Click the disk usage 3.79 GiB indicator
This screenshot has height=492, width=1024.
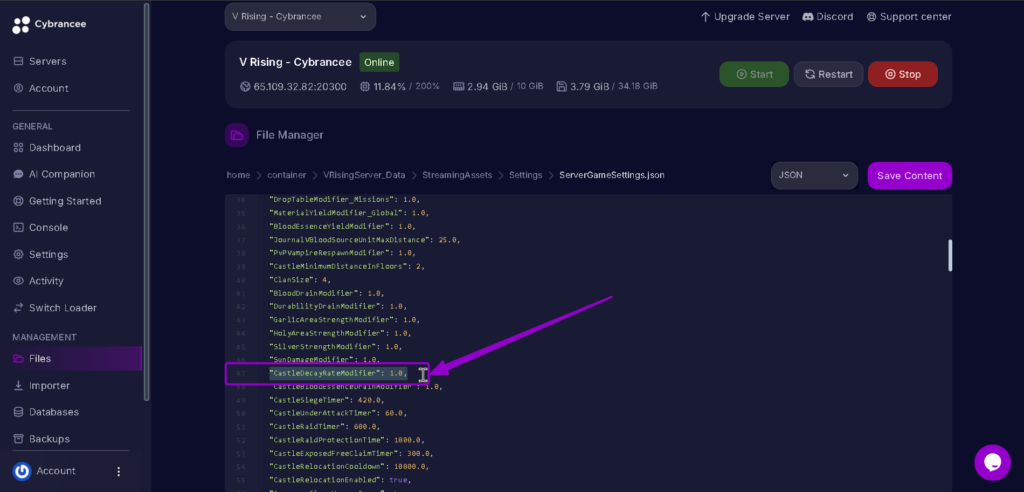click(607, 86)
